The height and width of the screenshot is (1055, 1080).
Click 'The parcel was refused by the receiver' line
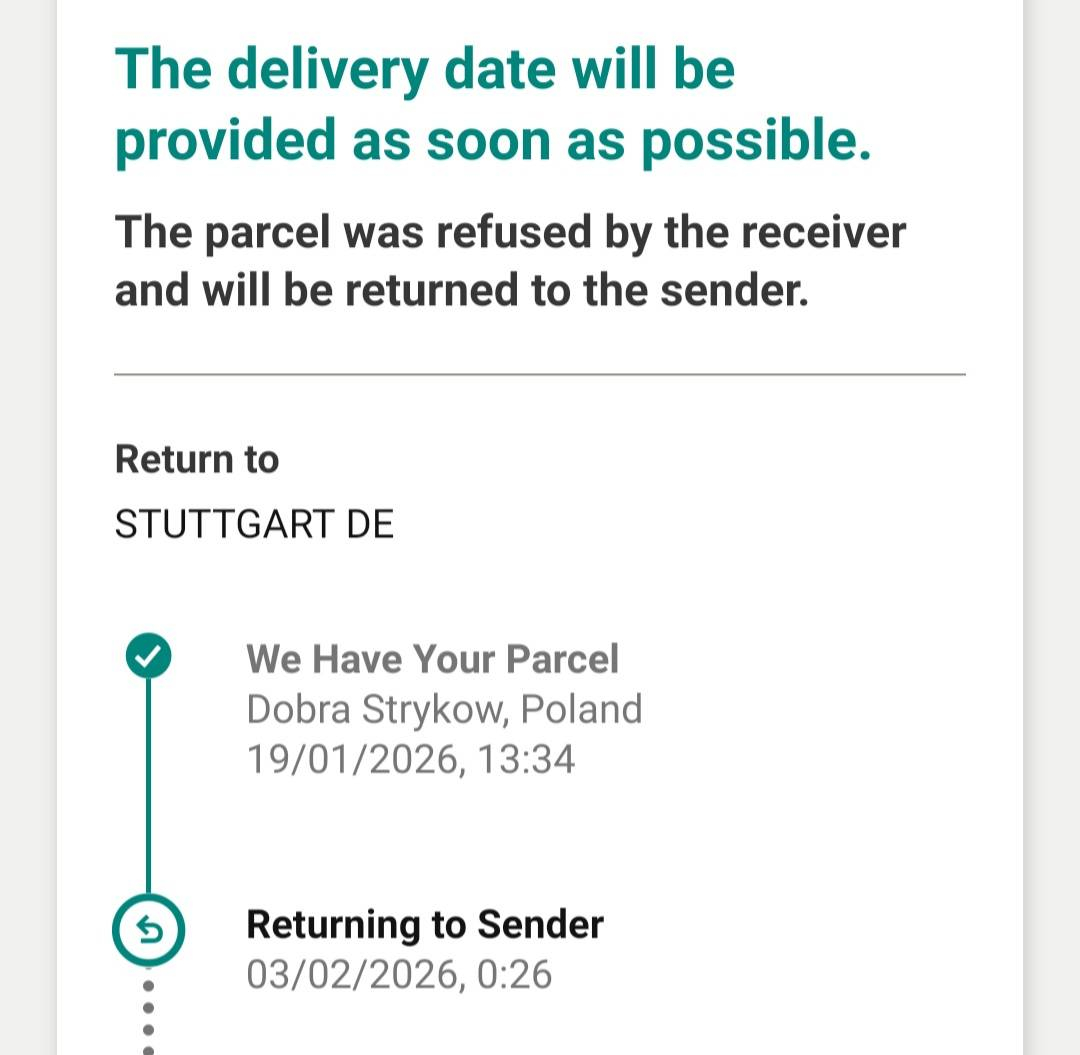[510, 232]
